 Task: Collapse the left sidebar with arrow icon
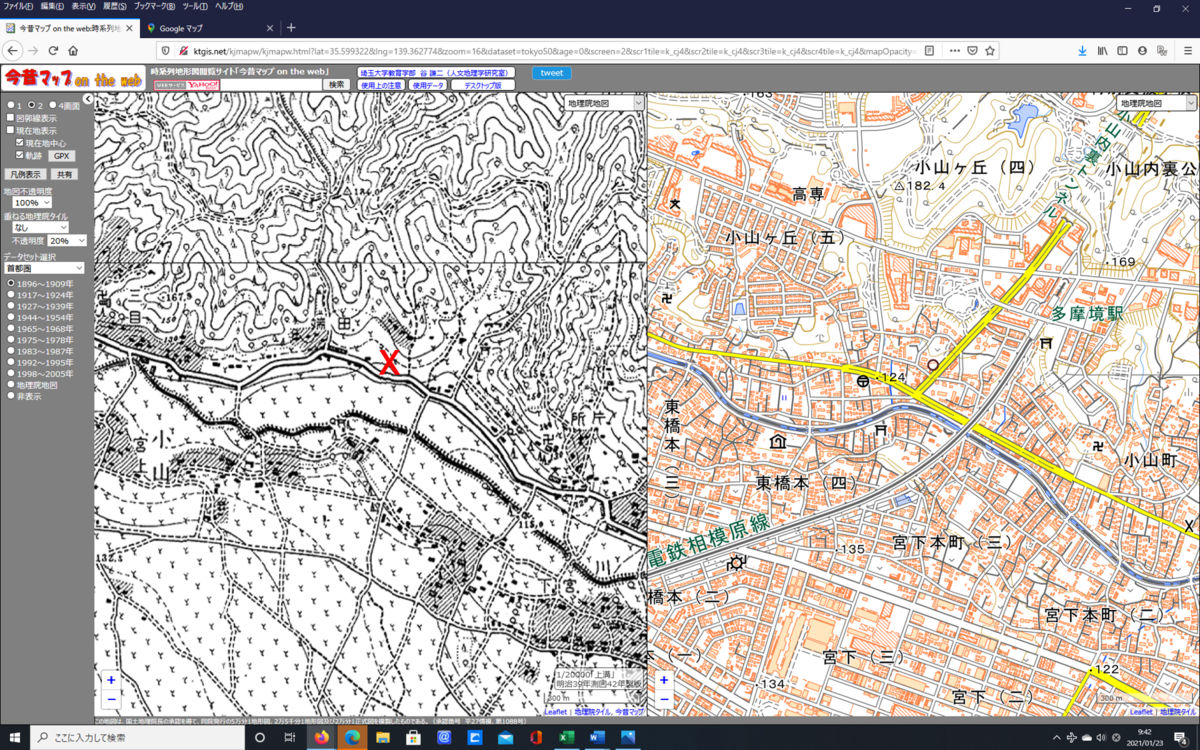click(x=89, y=99)
